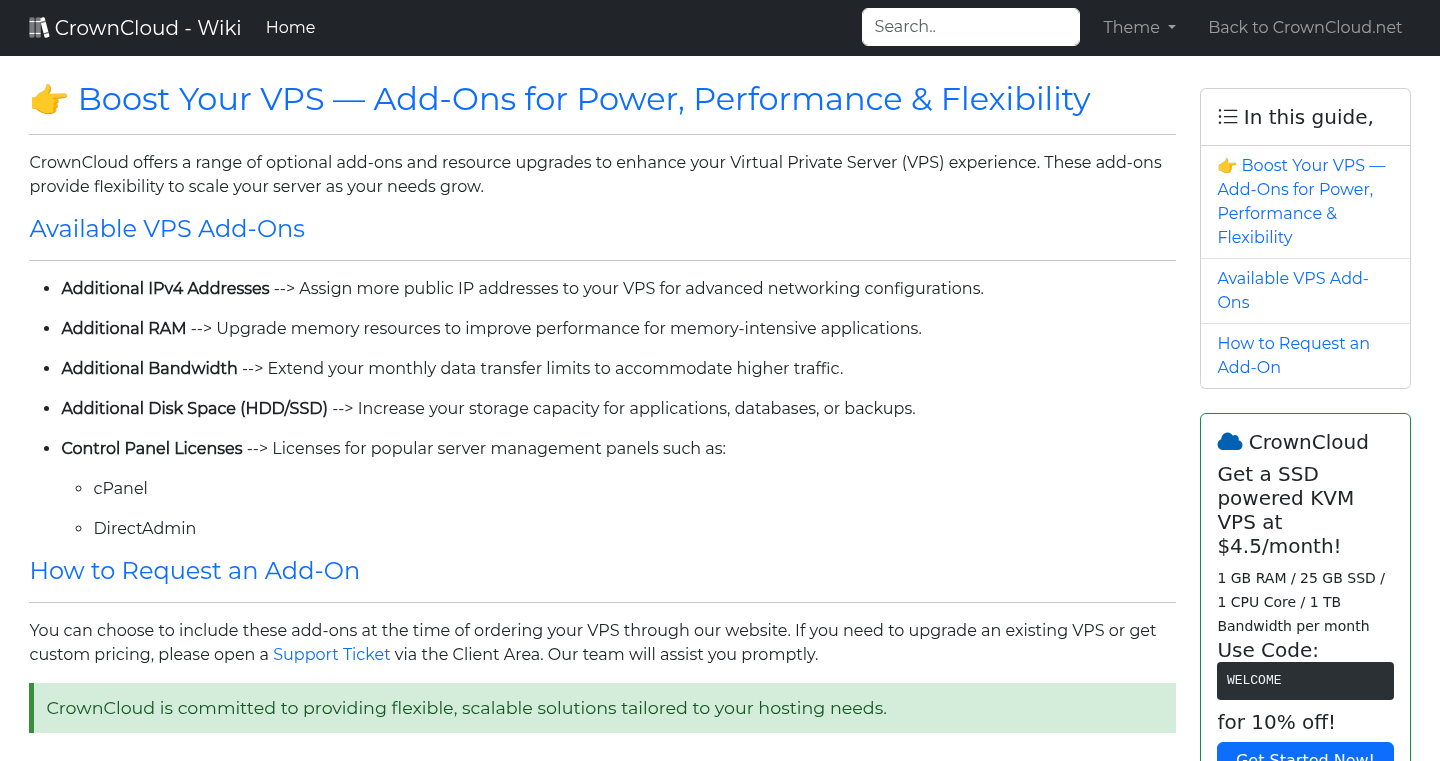1440x761 pixels.
Task: Open "Available VPS Add-Ons" from the sidebar
Action: pos(1292,290)
